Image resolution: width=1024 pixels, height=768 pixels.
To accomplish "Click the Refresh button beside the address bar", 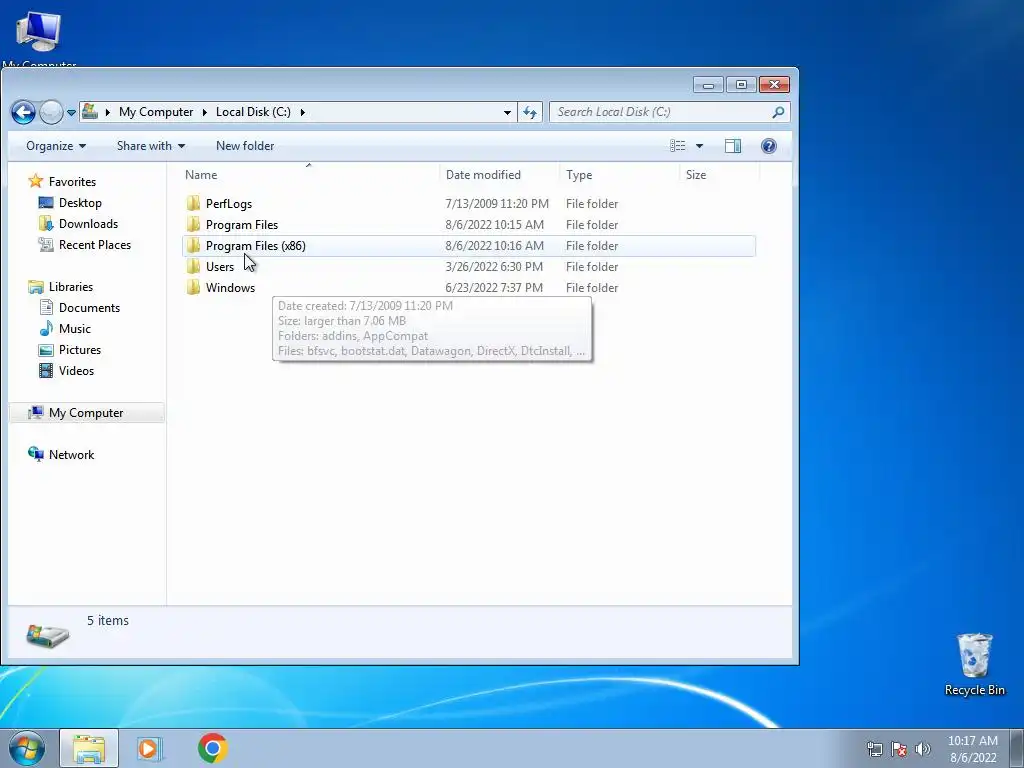I will click(x=530, y=112).
